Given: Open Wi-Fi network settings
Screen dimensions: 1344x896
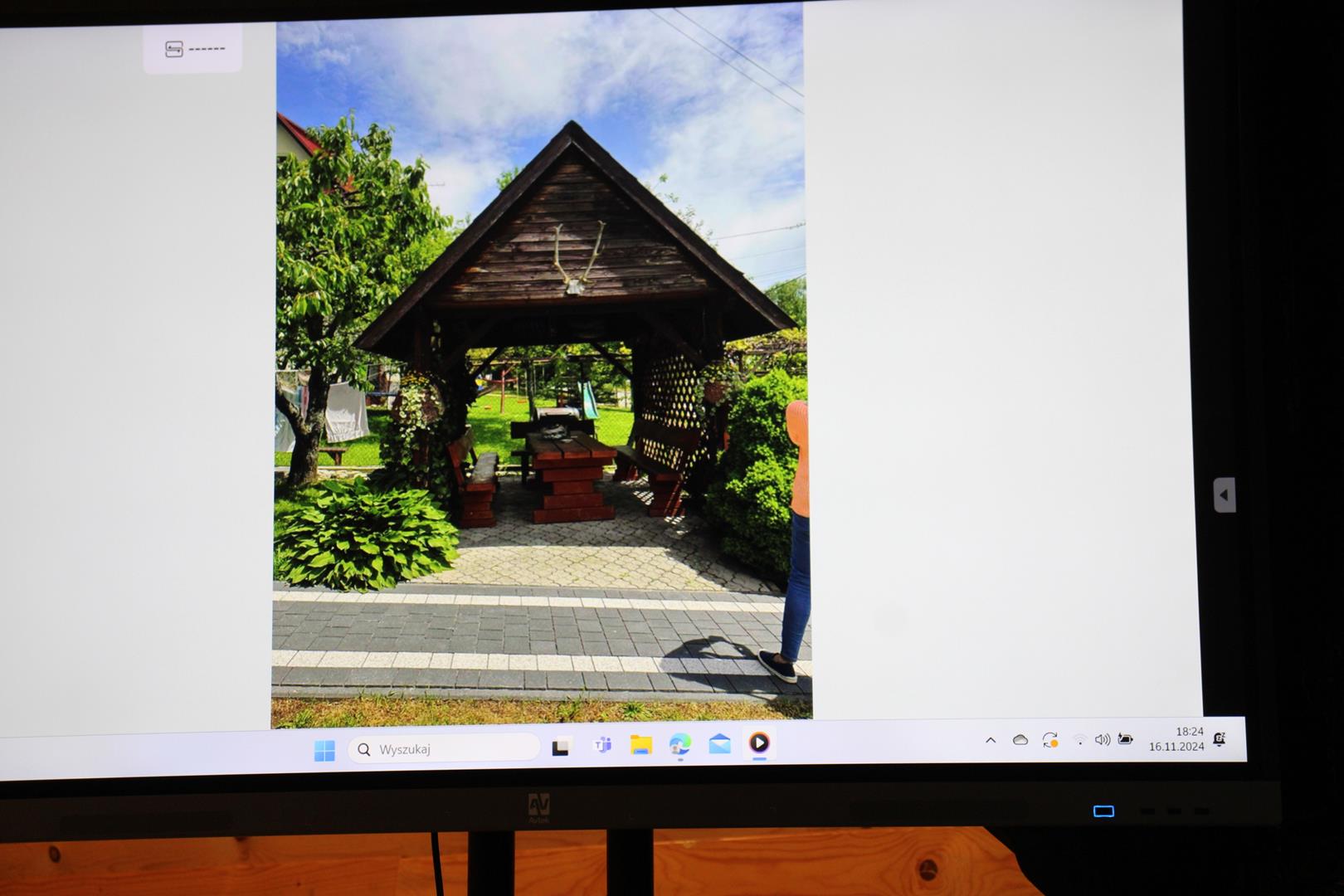Looking at the screenshot, I should pyautogui.click(x=1079, y=739).
